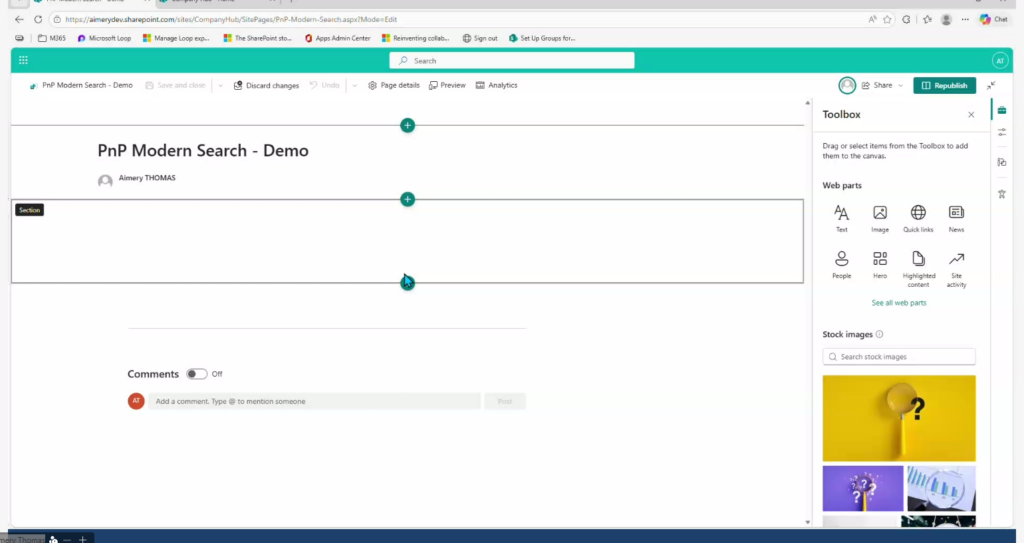The image size is (1024, 543).
Task: Add section above the page title
Action: tap(408, 125)
